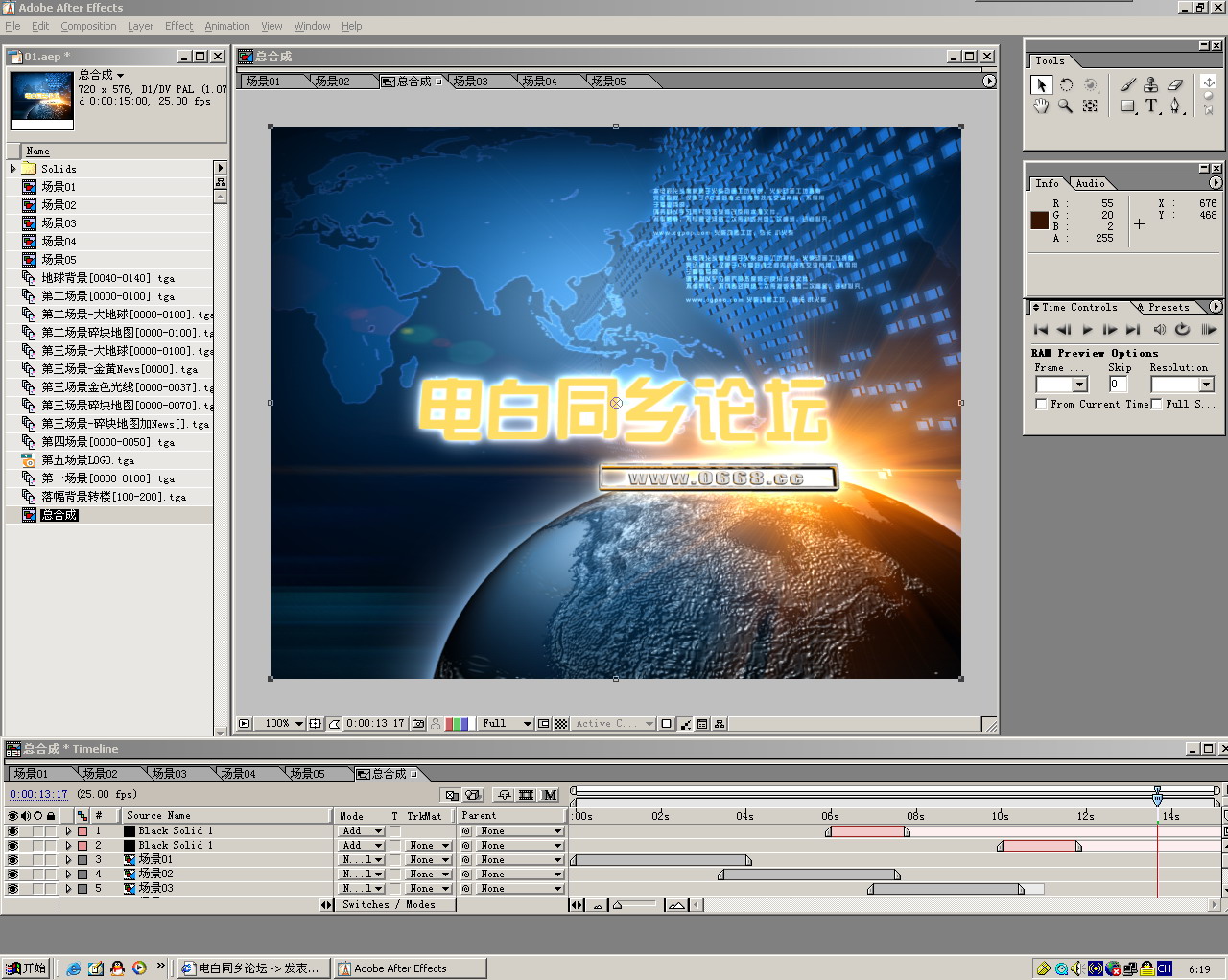Select the Hand tool in Tools panel

click(1041, 106)
